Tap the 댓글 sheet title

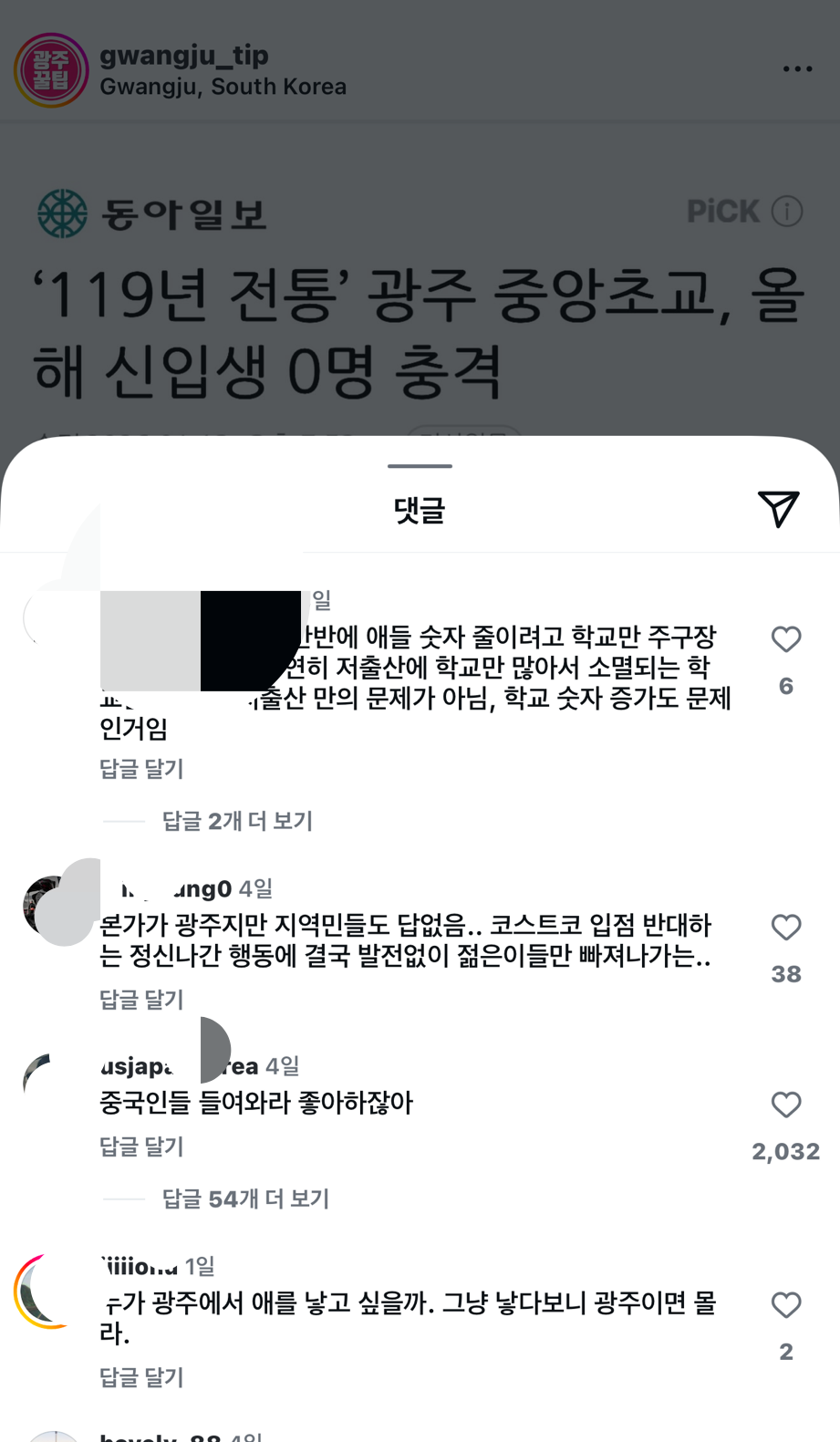pyautogui.click(x=419, y=509)
